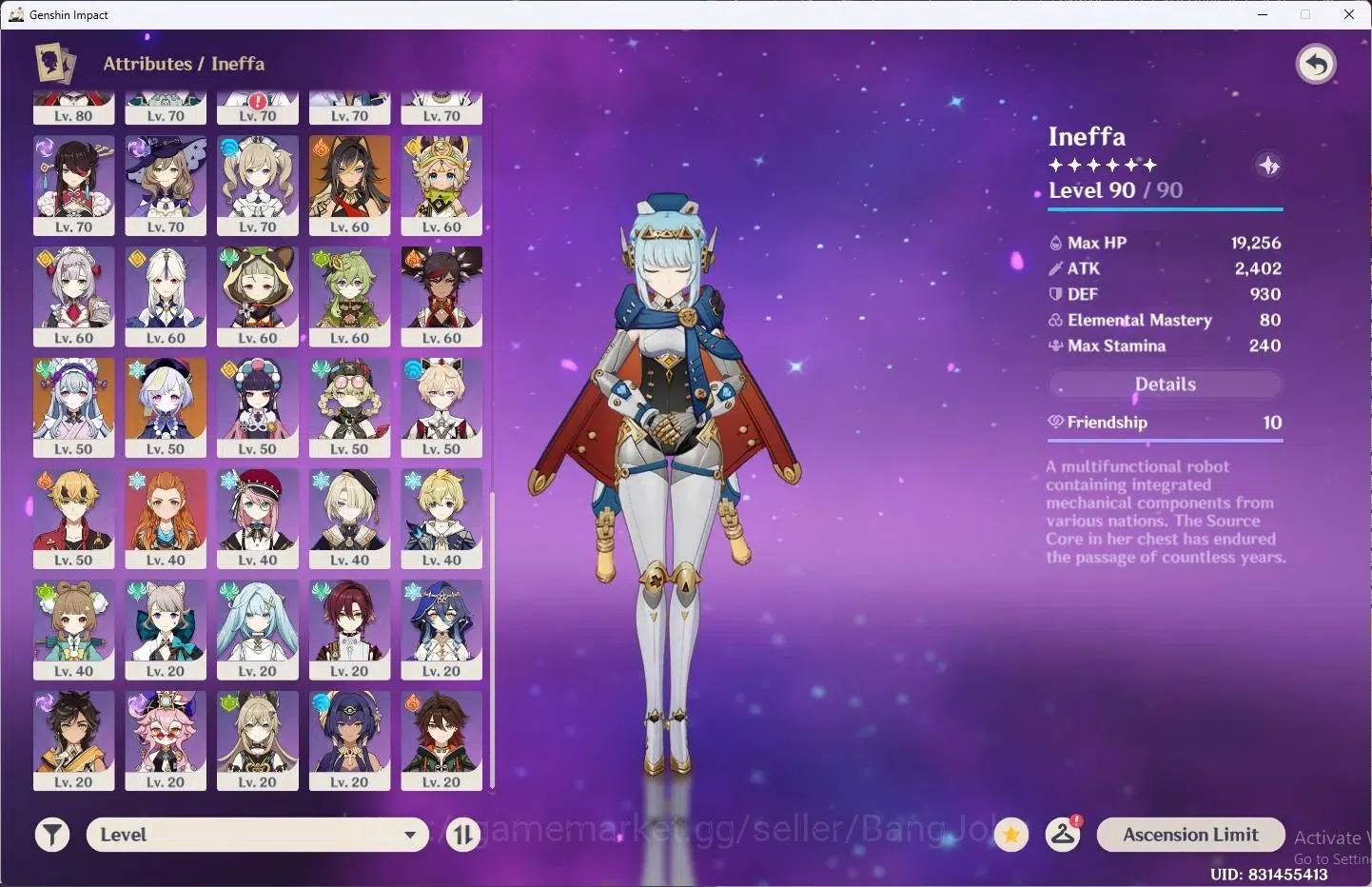1372x887 pixels.
Task: Select Faruzan's character card
Action: click(x=258, y=630)
